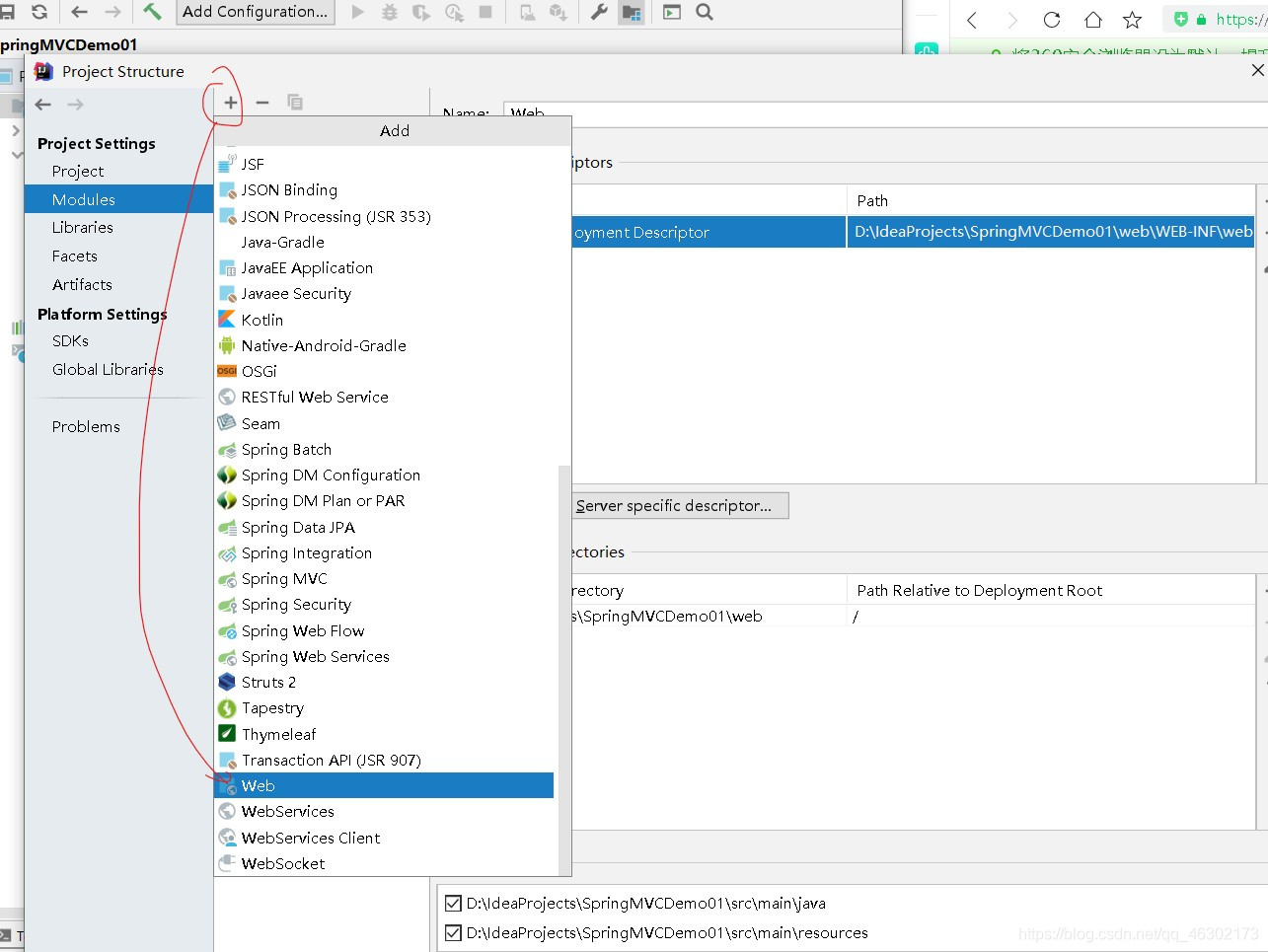This screenshot has height=952, width=1268.
Task: Select JavaEE Application from Add menu
Action: coord(384,267)
